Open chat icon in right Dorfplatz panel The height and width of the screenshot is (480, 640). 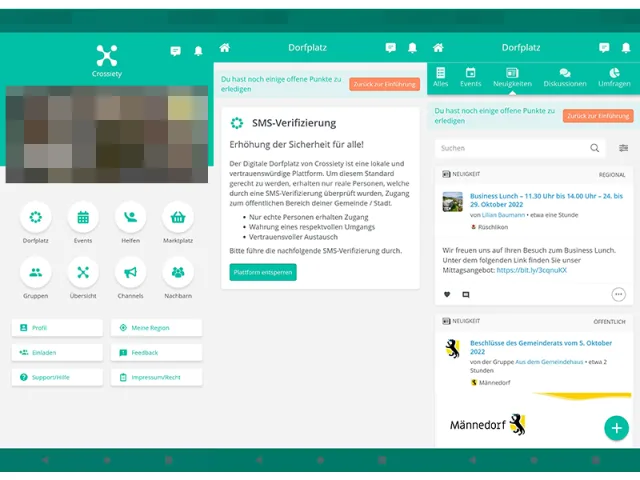604,48
